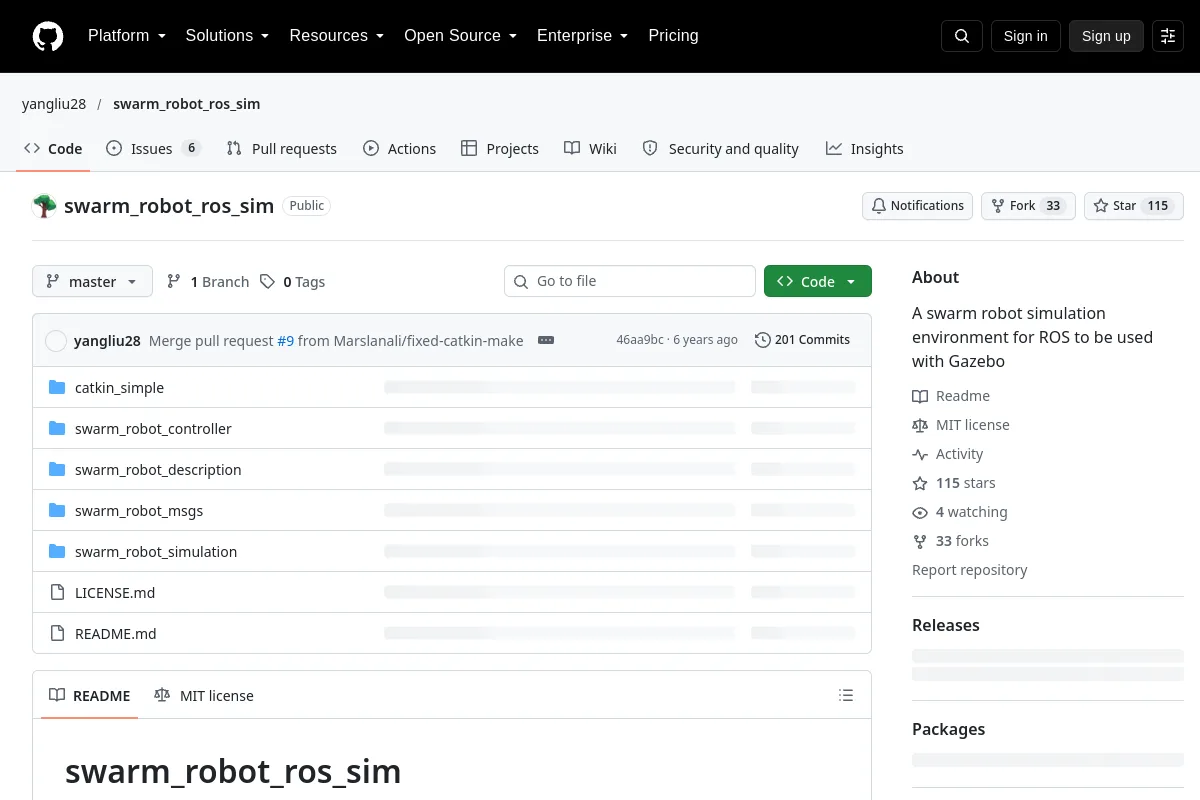Click the eye icon next to 4 watching
This screenshot has height=800, width=1200.
click(920, 513)
